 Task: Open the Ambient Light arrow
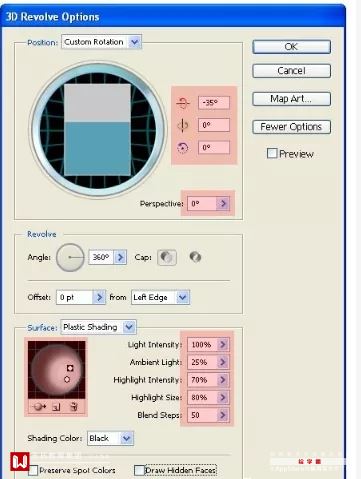[223, 362]
